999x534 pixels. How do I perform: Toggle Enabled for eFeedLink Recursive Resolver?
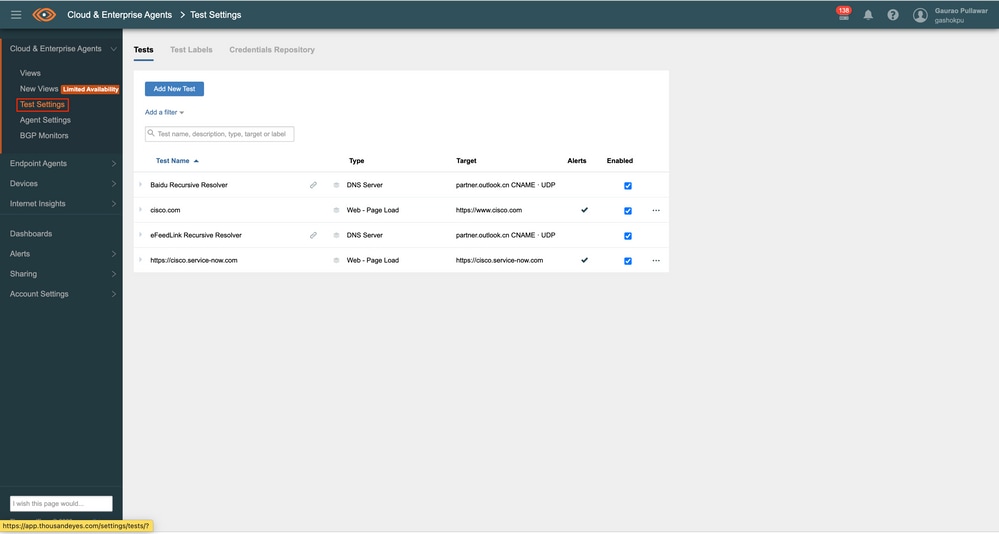tap(628, 236)
